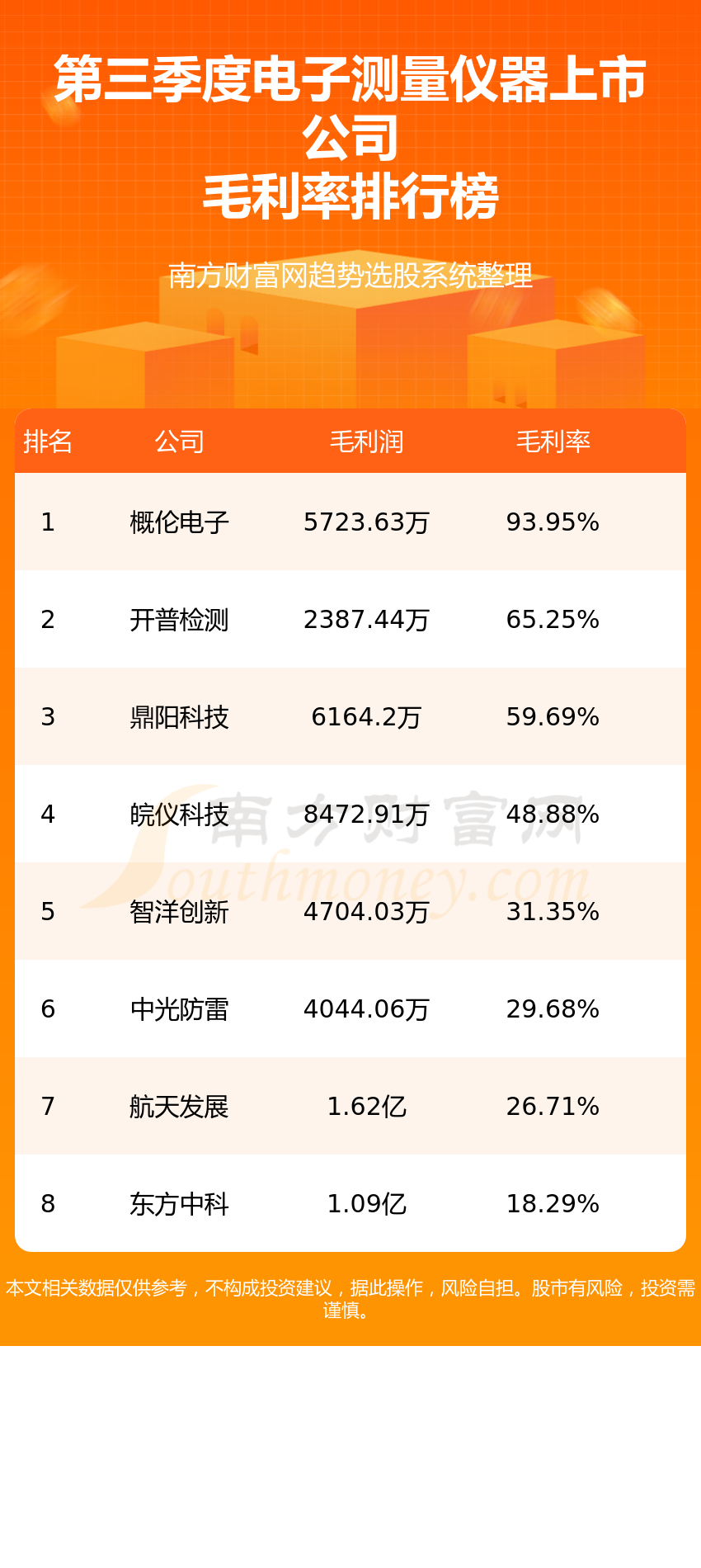Select company name 开普检测

coord(179,620)
